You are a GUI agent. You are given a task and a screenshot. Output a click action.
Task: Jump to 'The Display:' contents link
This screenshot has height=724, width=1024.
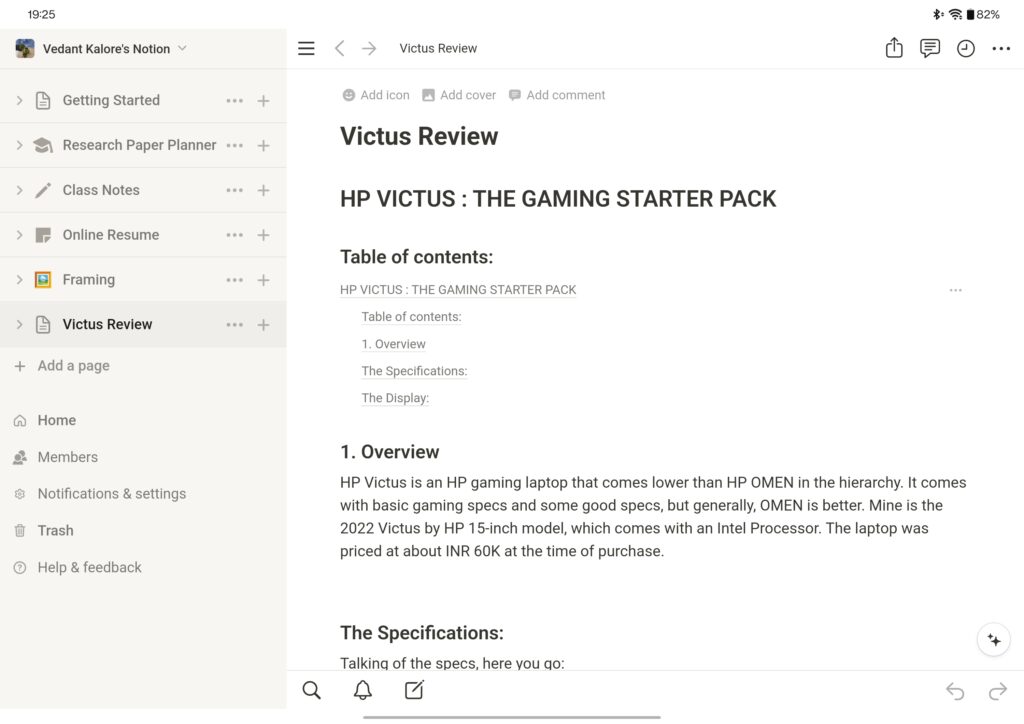[x=395, y=398]
